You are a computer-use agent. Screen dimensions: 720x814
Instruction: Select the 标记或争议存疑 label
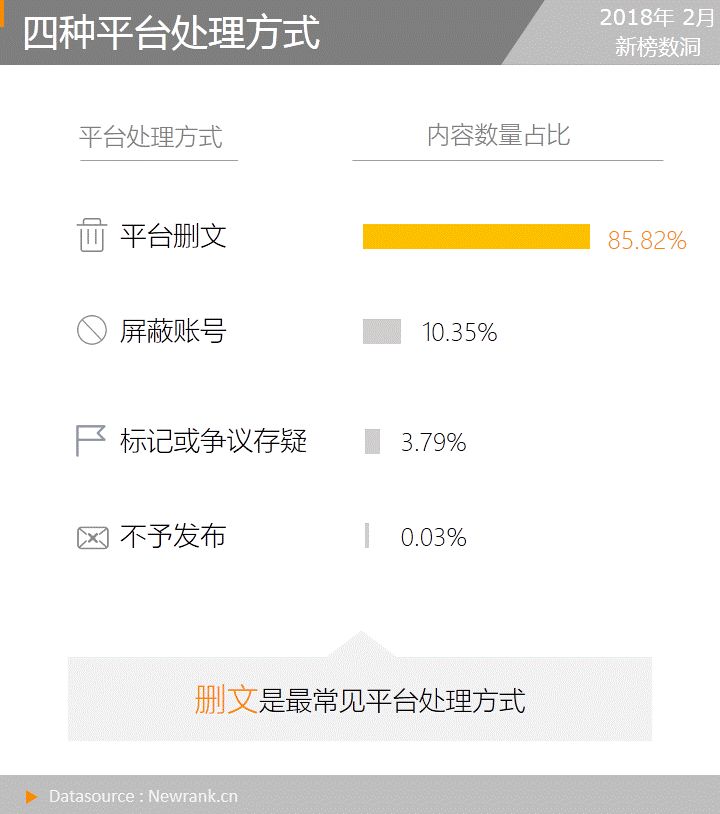tap(213, 441)
